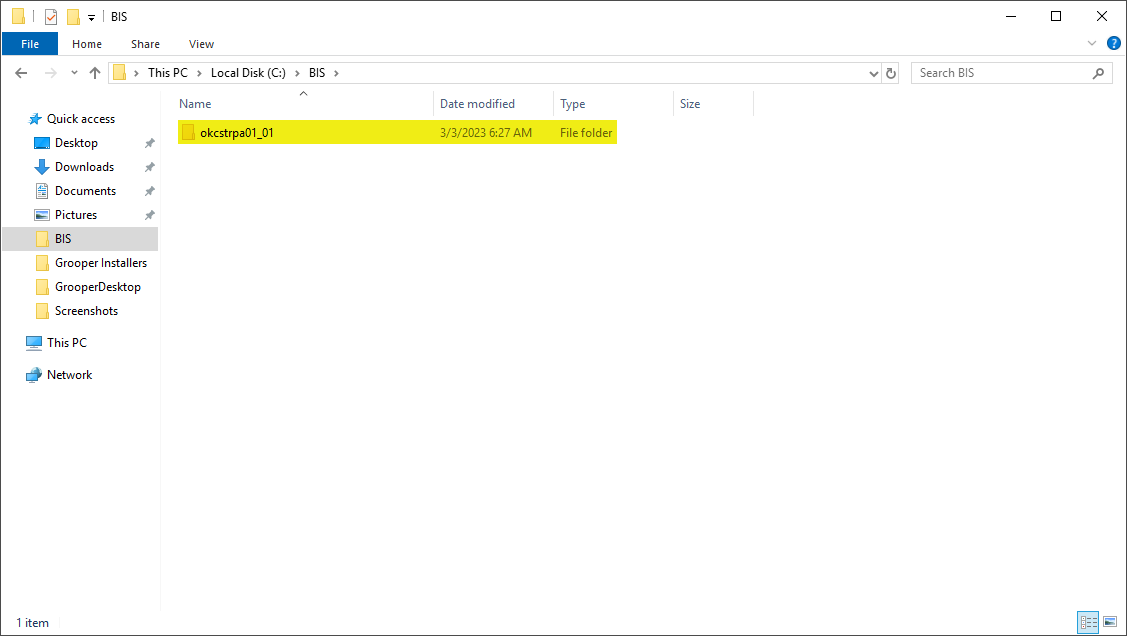Switch to Large icons view in status bar
Screen dimensions: 1127x636
coord(1110,622)
